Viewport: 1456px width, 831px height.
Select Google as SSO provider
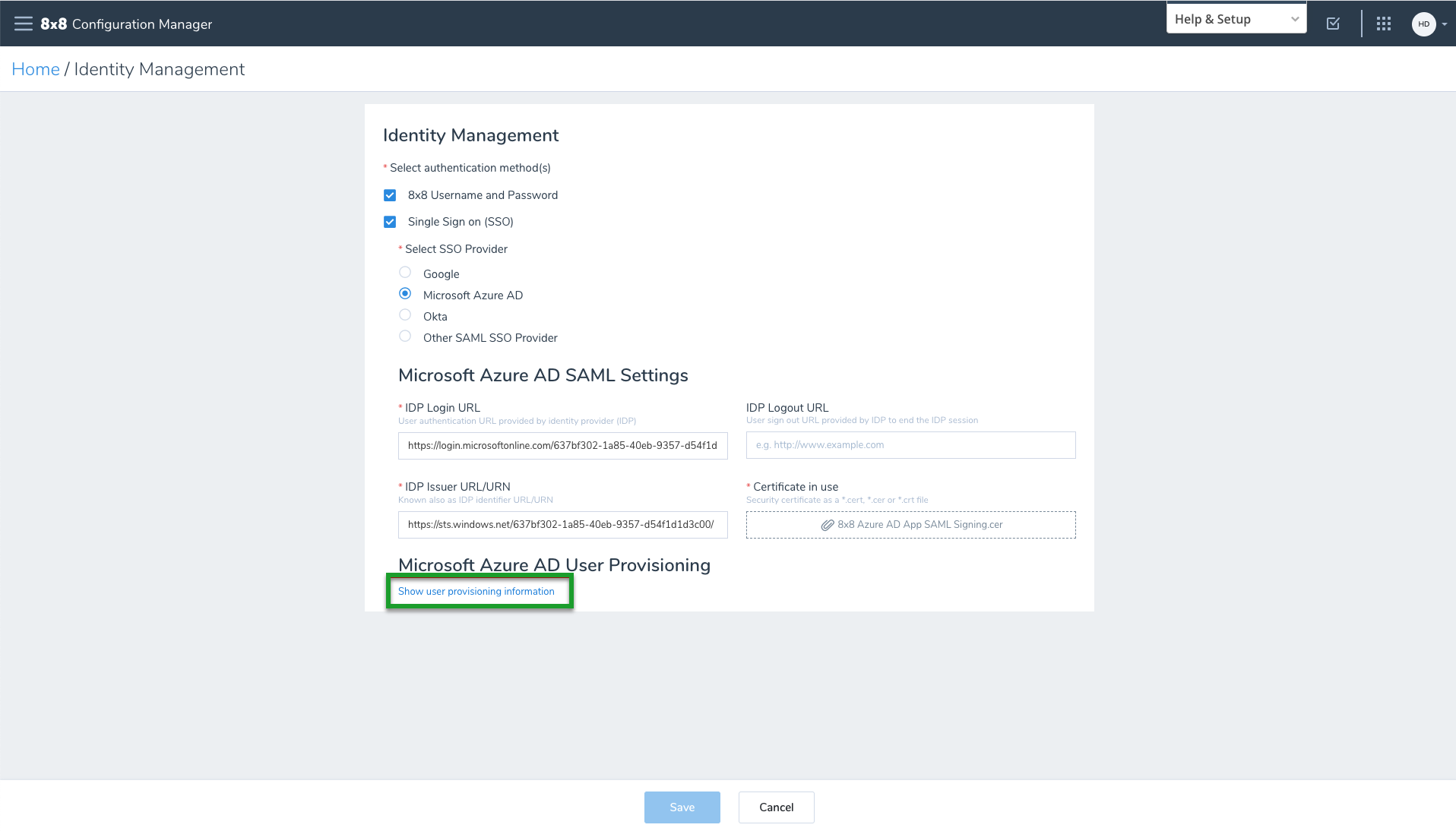(x=405, y=273)
